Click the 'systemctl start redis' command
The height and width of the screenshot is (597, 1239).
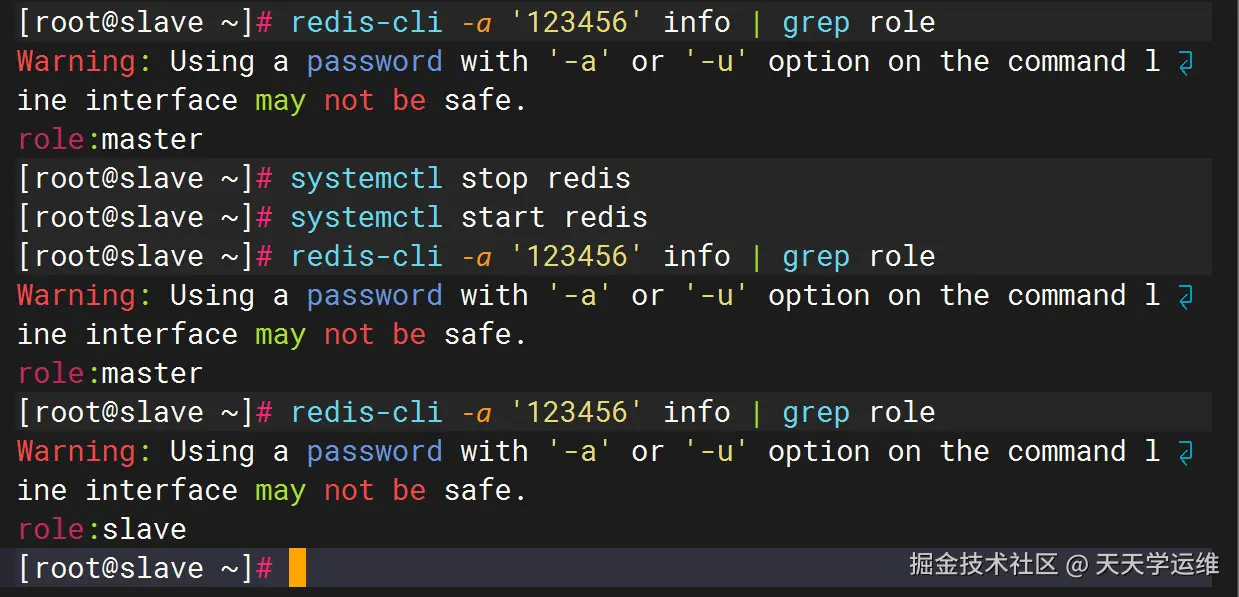point(468,218)
